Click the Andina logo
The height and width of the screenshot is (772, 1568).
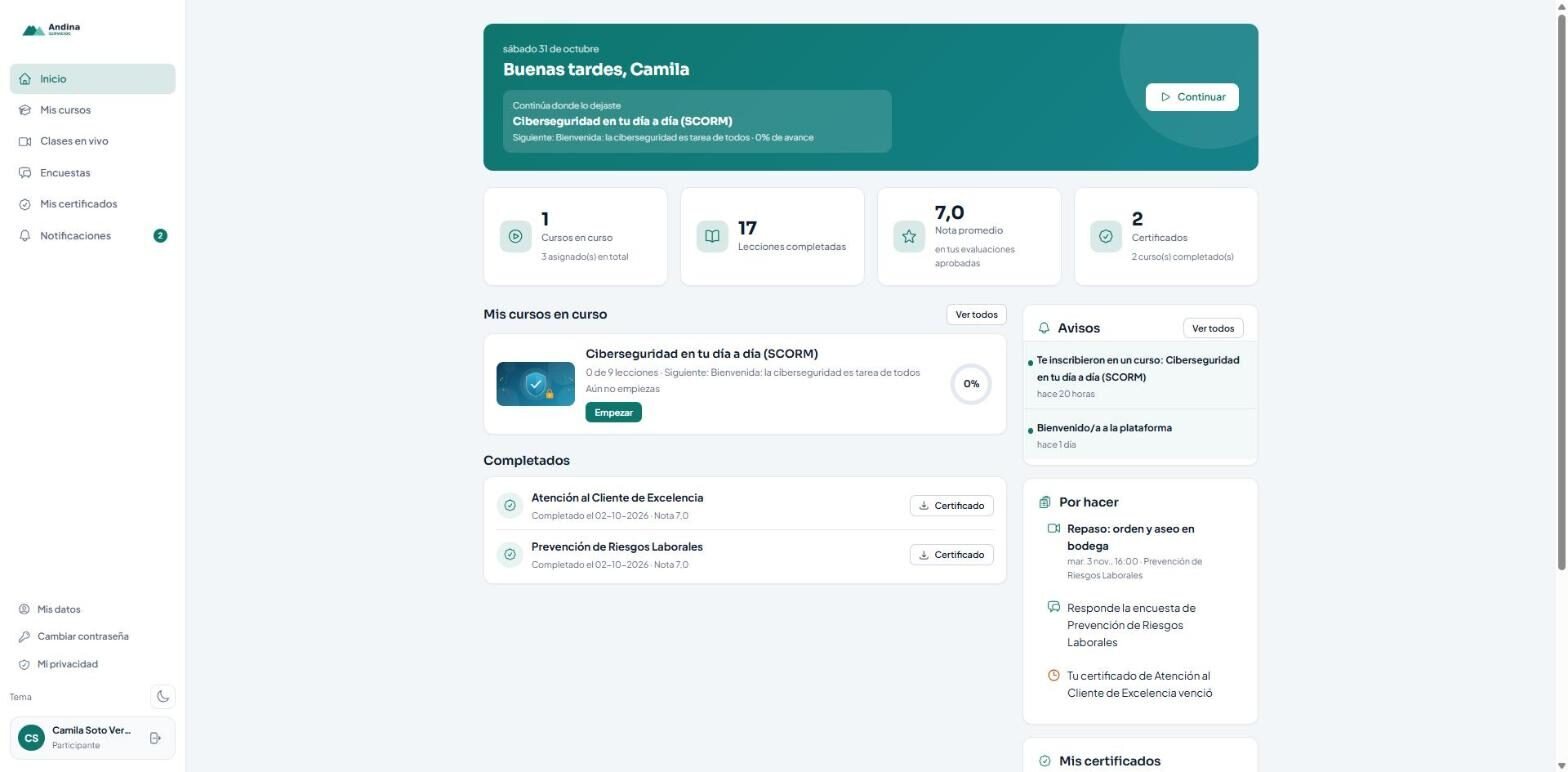click(51, 30)
